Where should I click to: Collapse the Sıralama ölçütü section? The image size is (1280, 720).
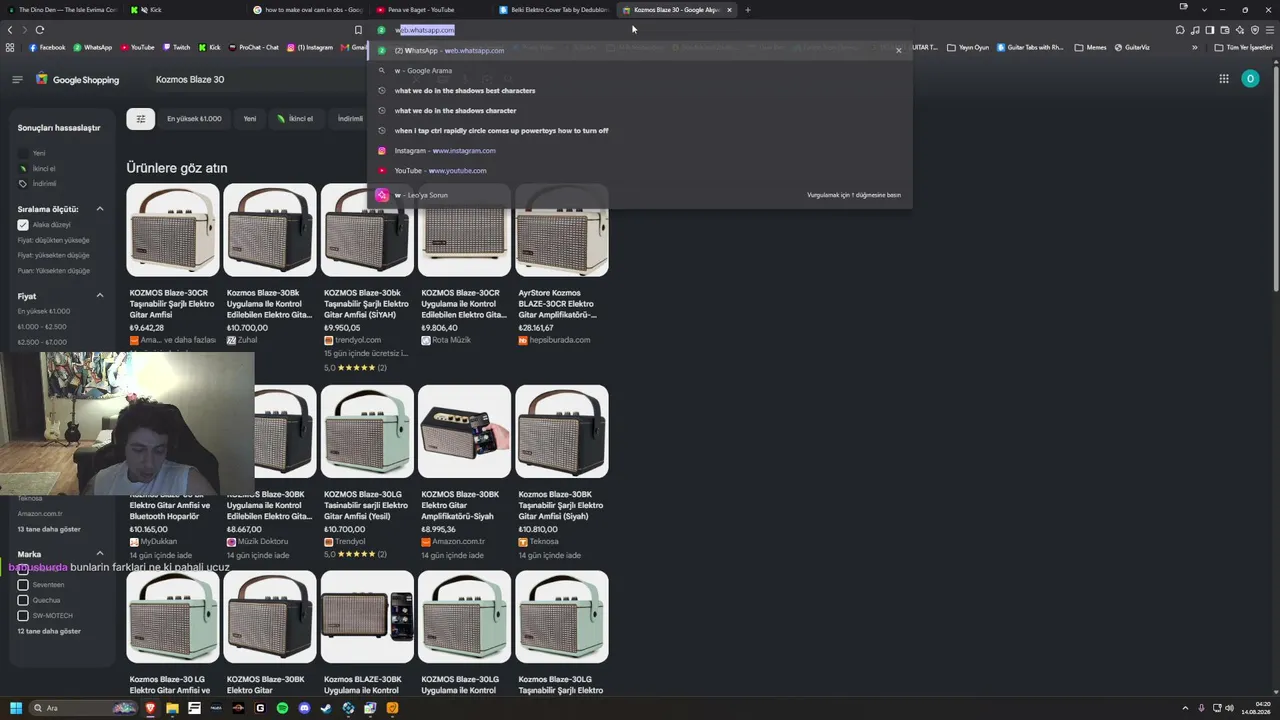tap(100, 209)
